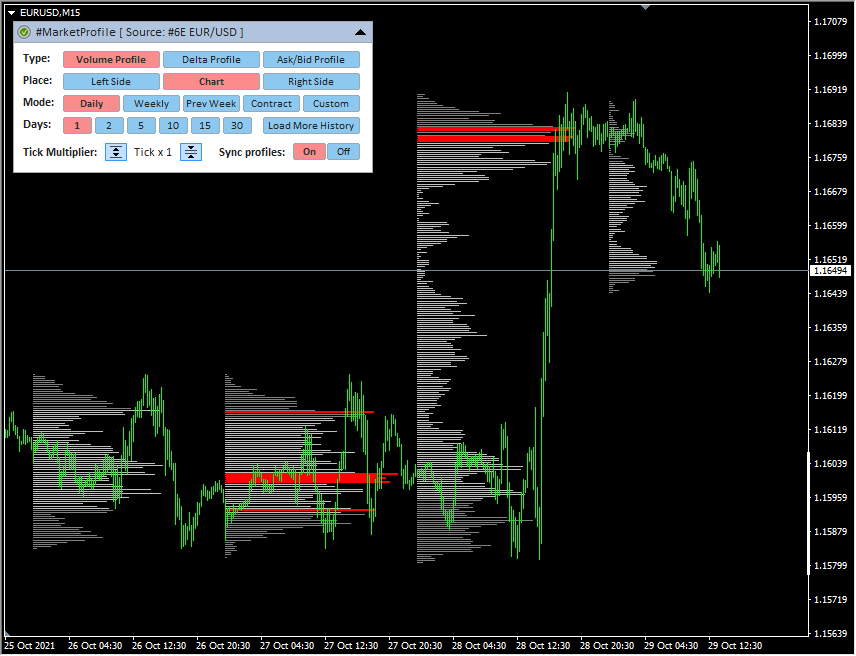Image resolution: width=856 pixels, height=656 pixels.
Task: Click the chart shift triangle marker at top
Action: [646, 7]
